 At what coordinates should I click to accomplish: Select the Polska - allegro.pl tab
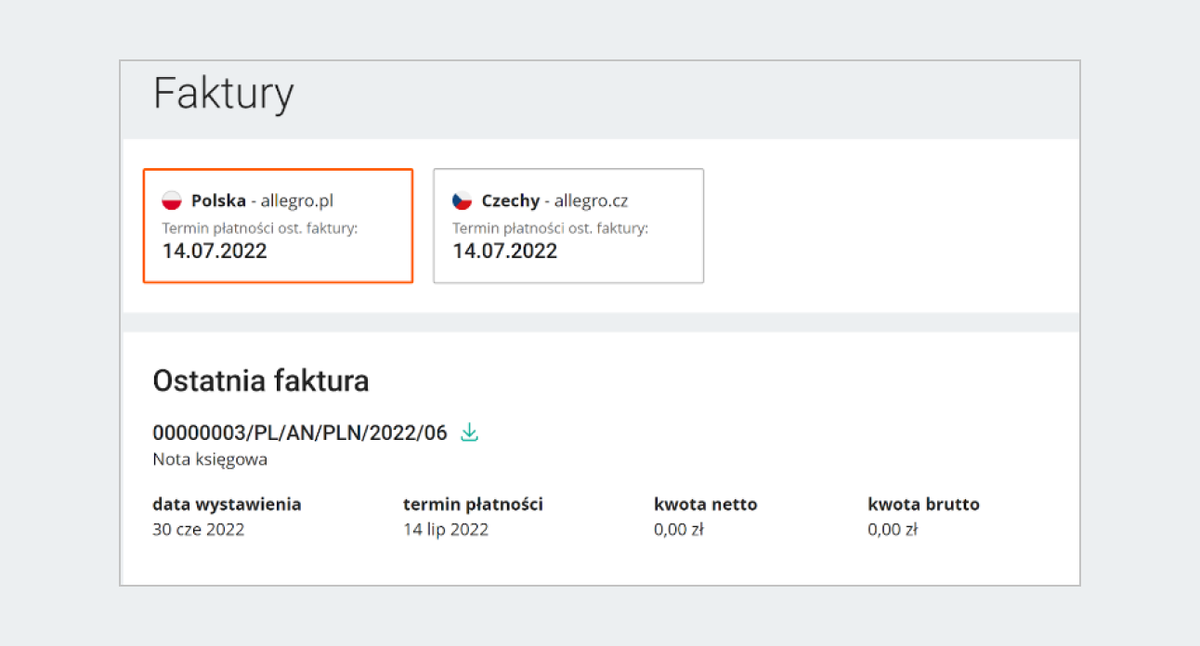coord(277,225)
